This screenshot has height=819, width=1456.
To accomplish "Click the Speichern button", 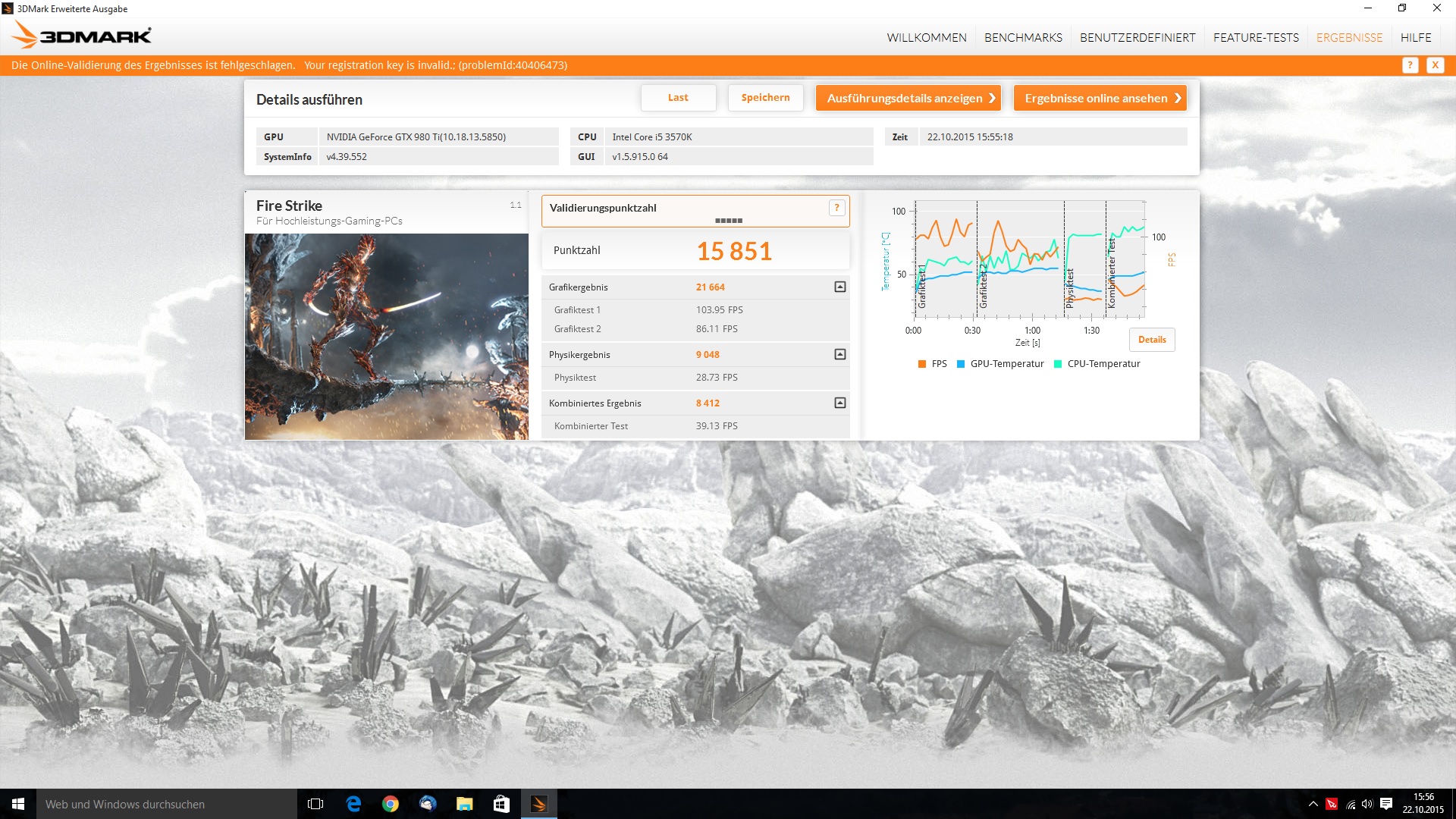I will 765,98.
